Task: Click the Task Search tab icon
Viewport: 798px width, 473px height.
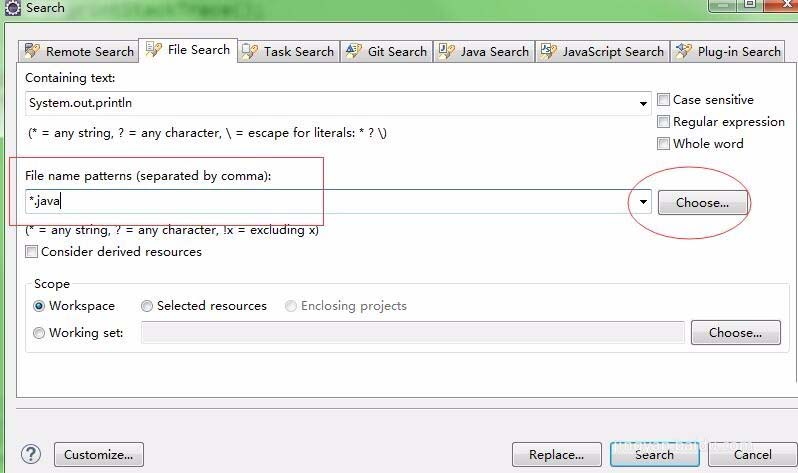Action: coord(250,51)
